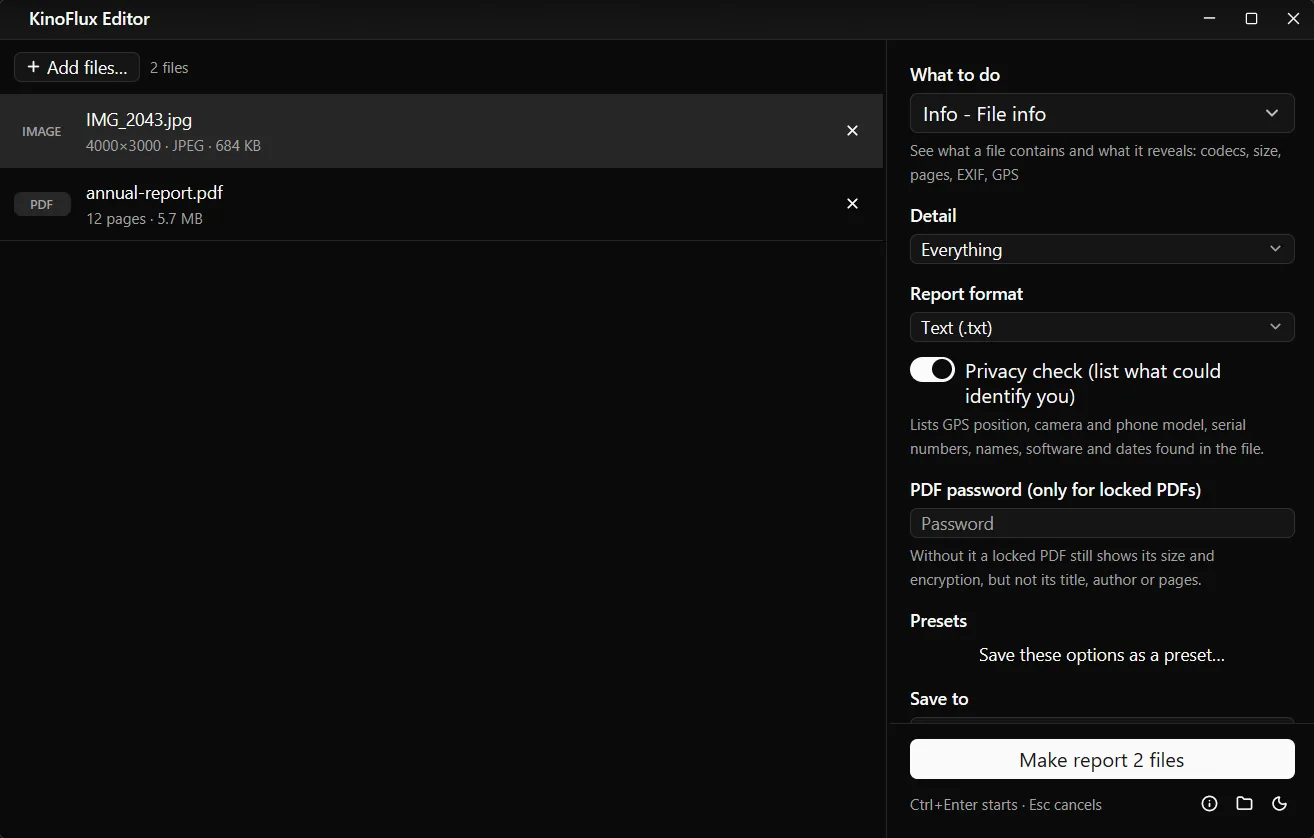
Task: Open the Report format dropdown
Action: tap(1102, 327)
